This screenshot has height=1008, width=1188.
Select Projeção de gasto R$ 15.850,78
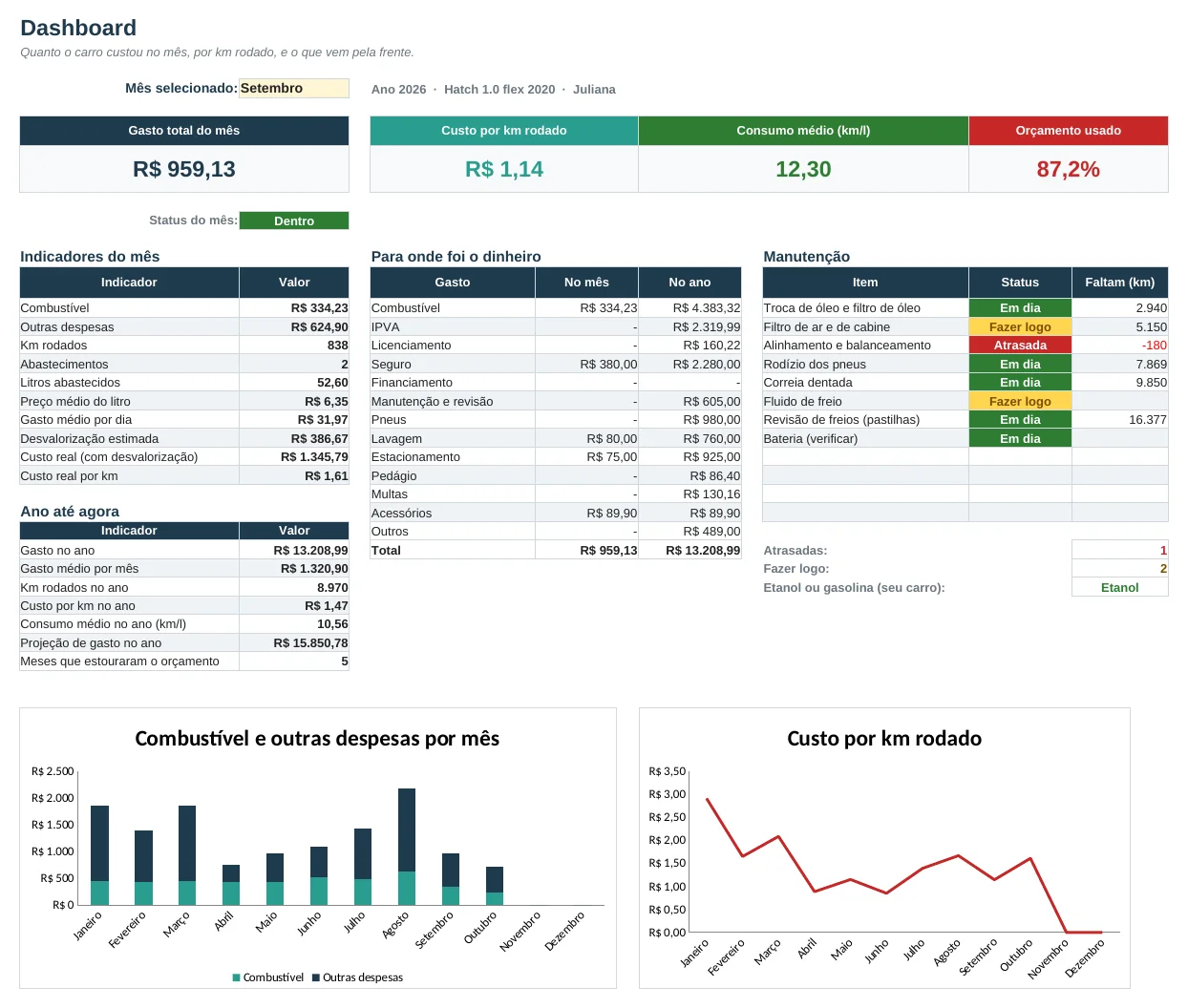point(294,643)
